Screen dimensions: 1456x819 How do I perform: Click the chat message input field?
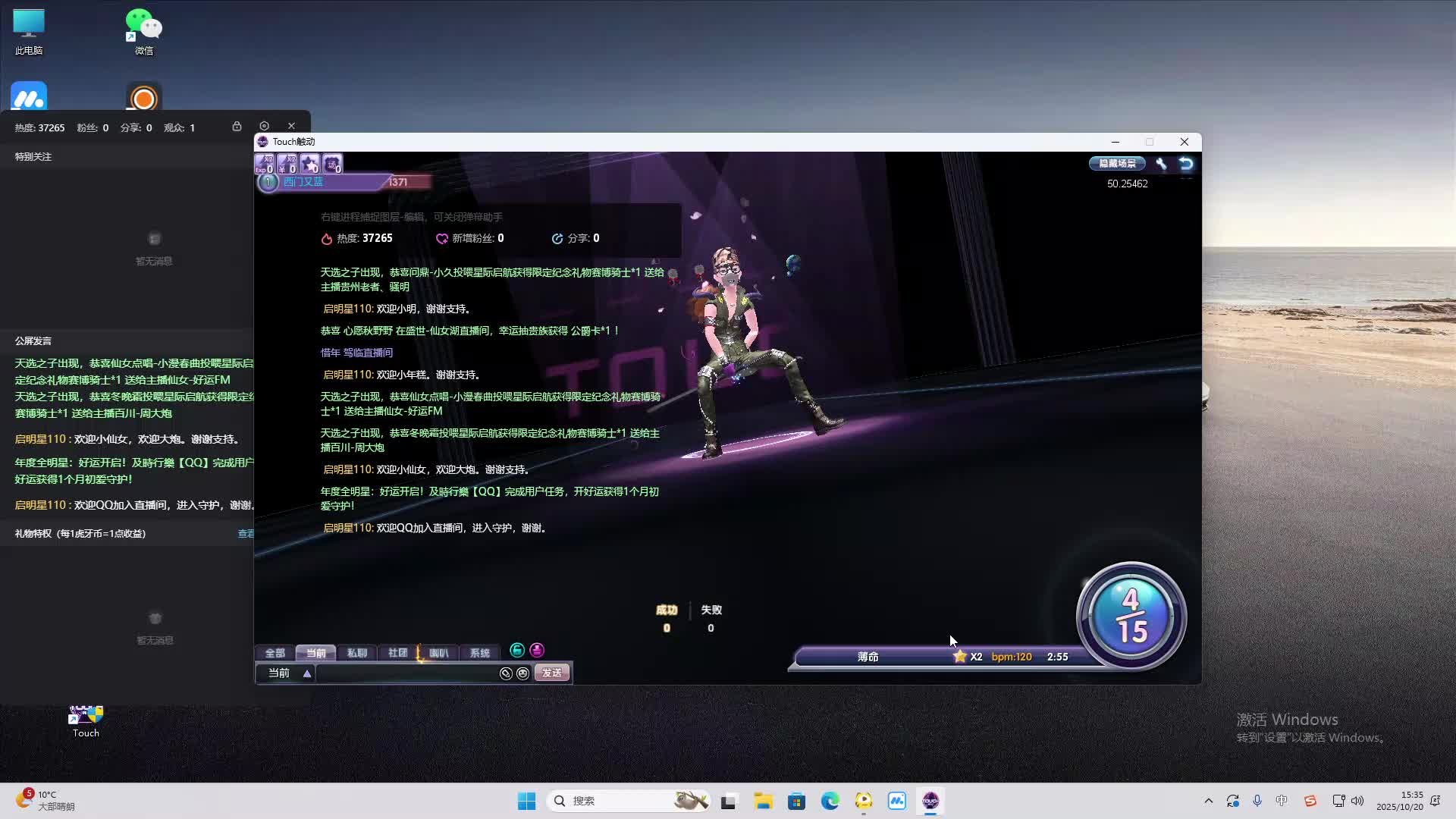point(406,673)
